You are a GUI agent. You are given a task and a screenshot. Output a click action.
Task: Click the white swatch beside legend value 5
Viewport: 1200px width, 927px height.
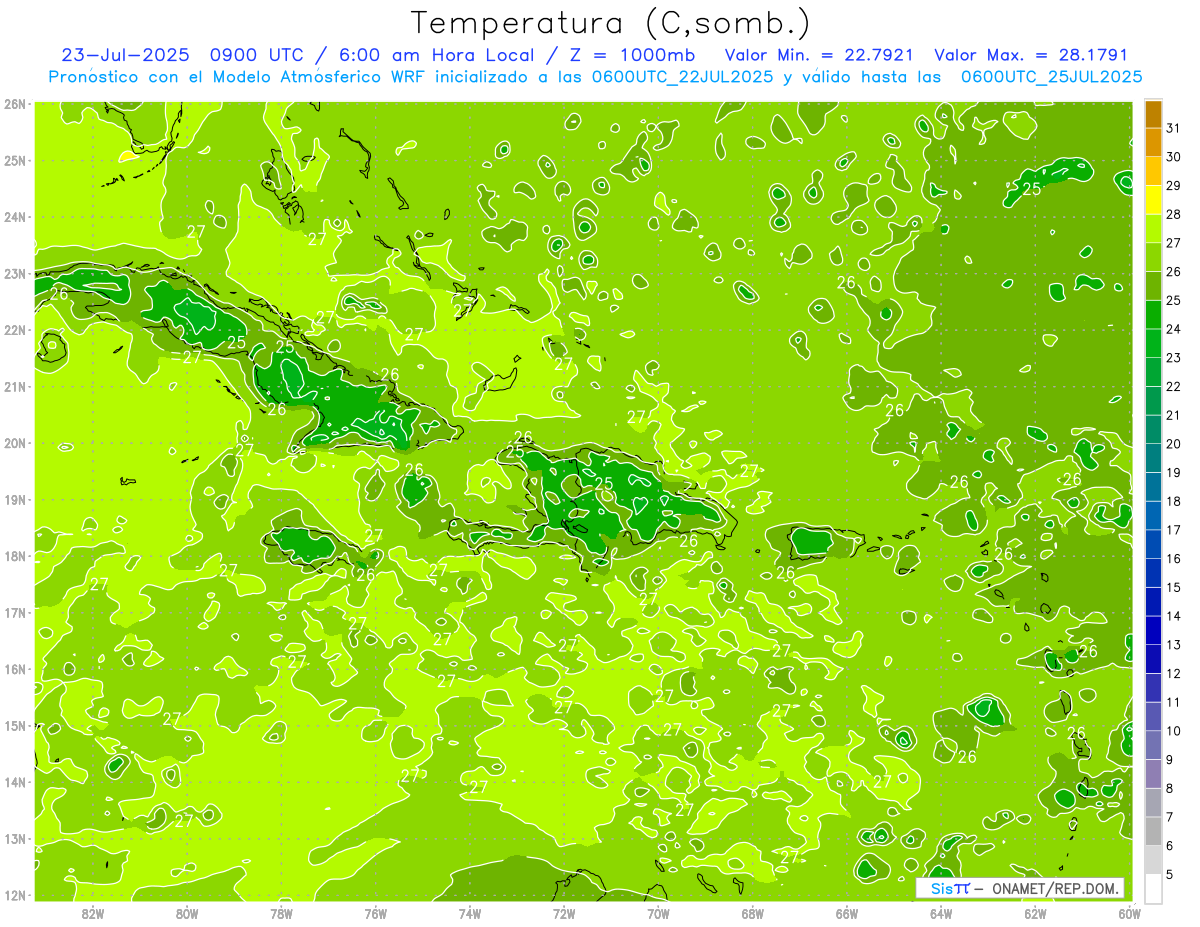[1153, 888]
